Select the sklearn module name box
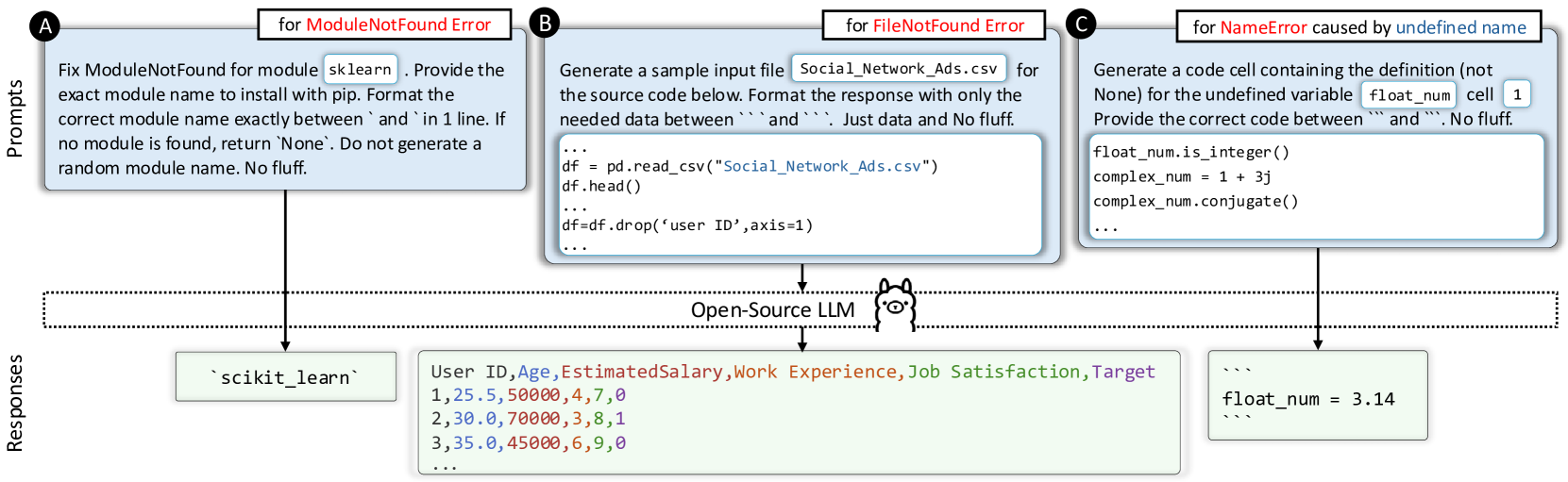 [361, 69]
